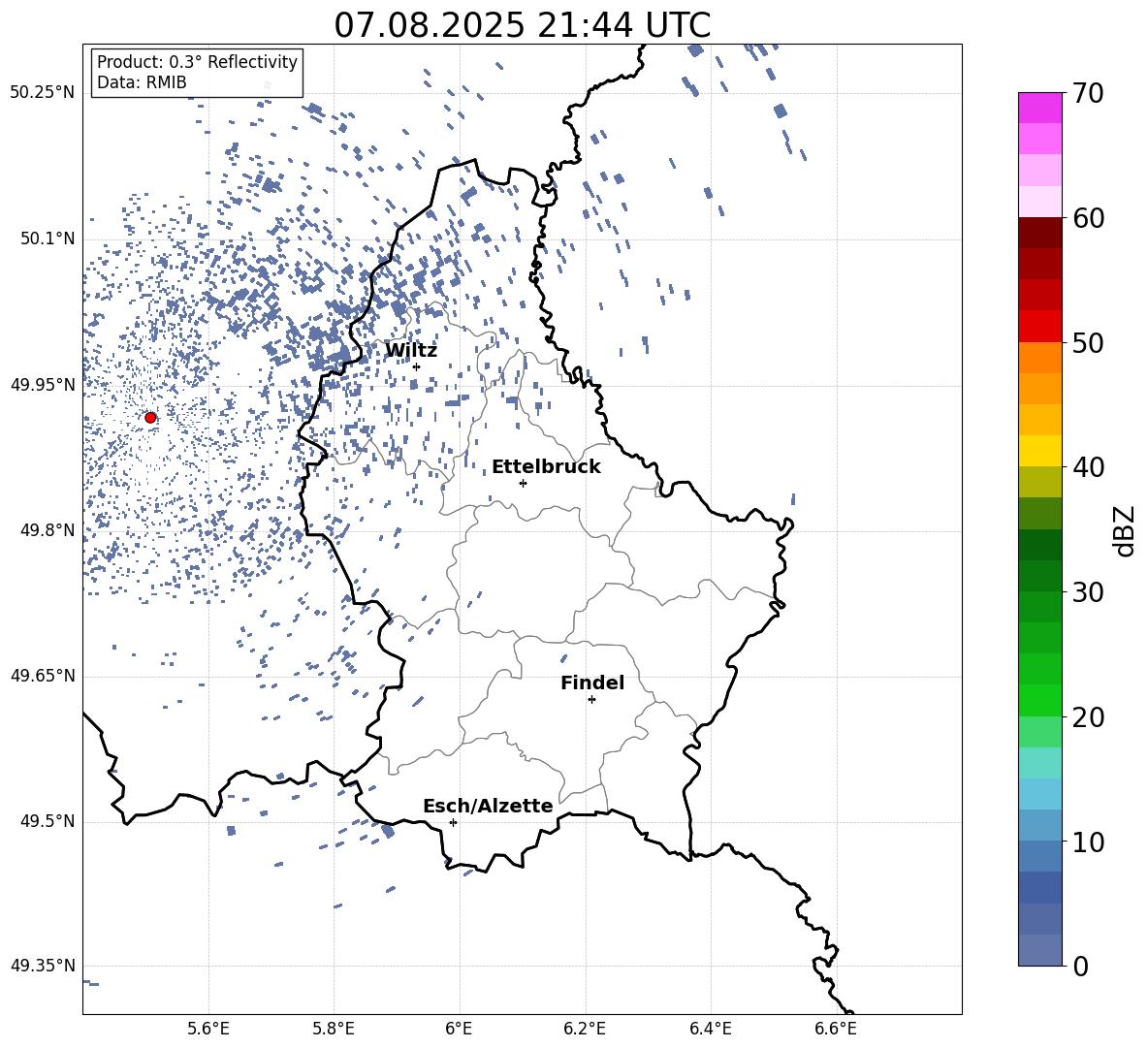This screenshot has width=1148, height=1048.
Task: Click the 40 value on the colorbar
Action: [1087, 467]
